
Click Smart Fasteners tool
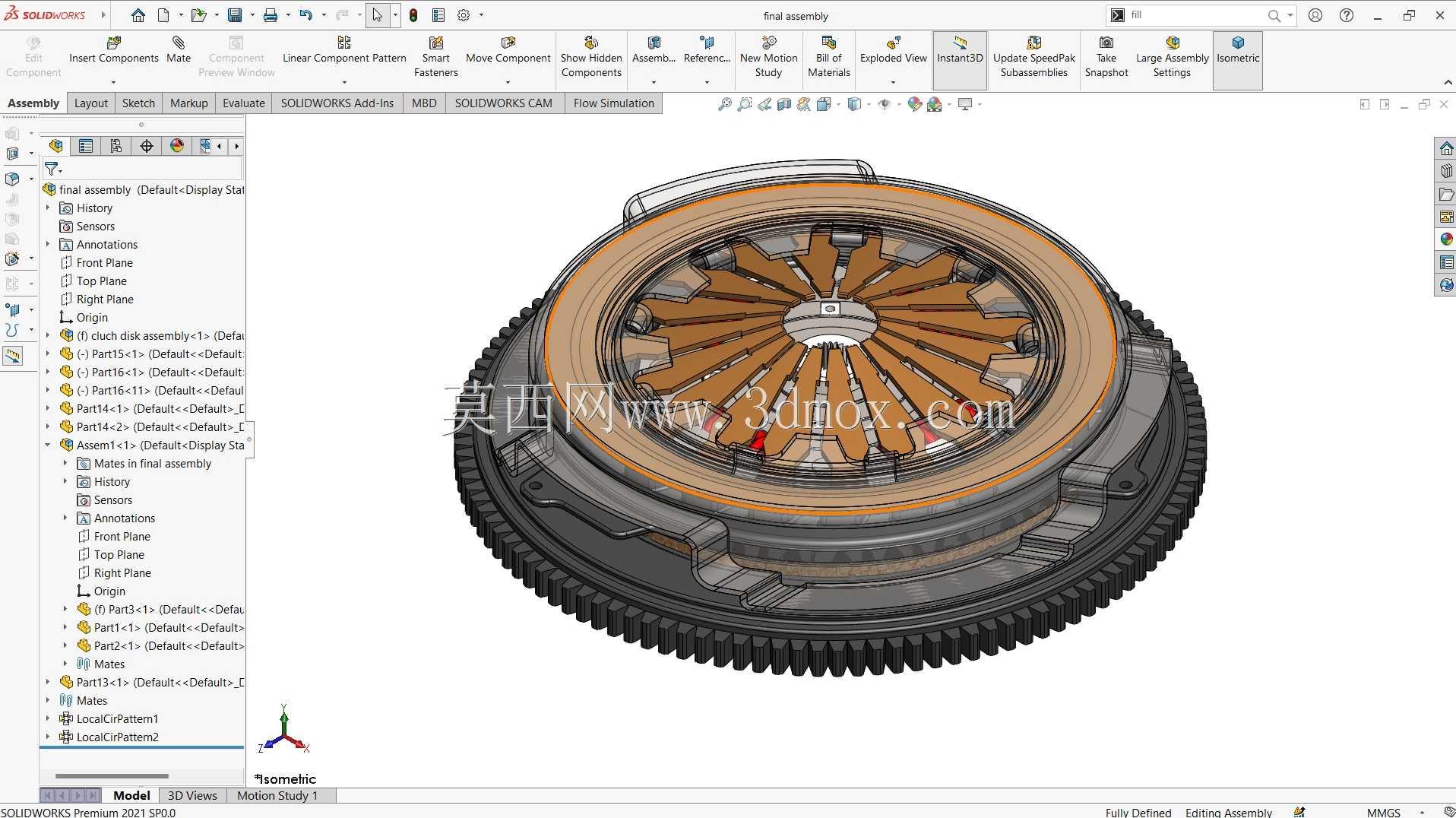coord(436,57)
